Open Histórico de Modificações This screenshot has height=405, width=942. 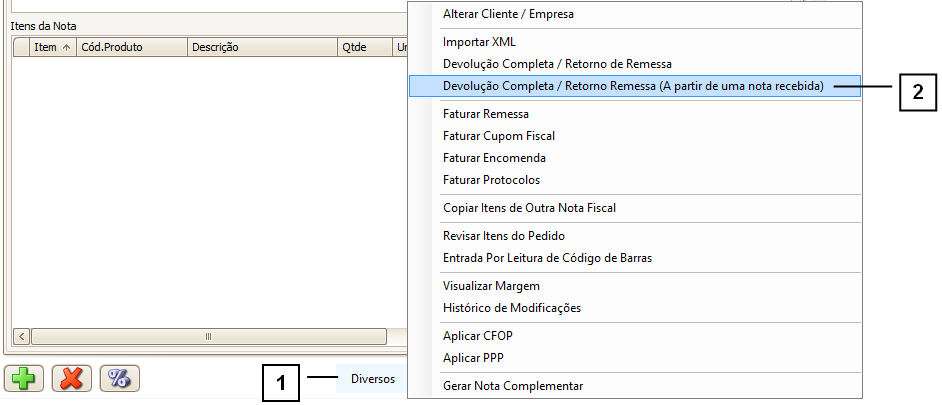coord(511,308)
